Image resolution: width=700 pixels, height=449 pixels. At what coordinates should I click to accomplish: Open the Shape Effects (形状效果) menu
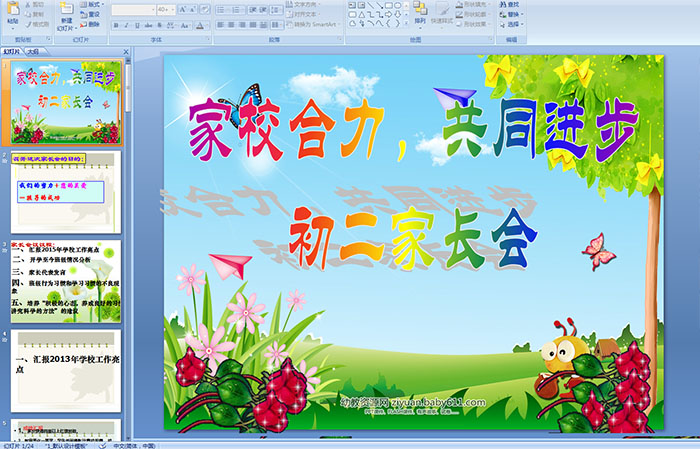coord(473,24)
